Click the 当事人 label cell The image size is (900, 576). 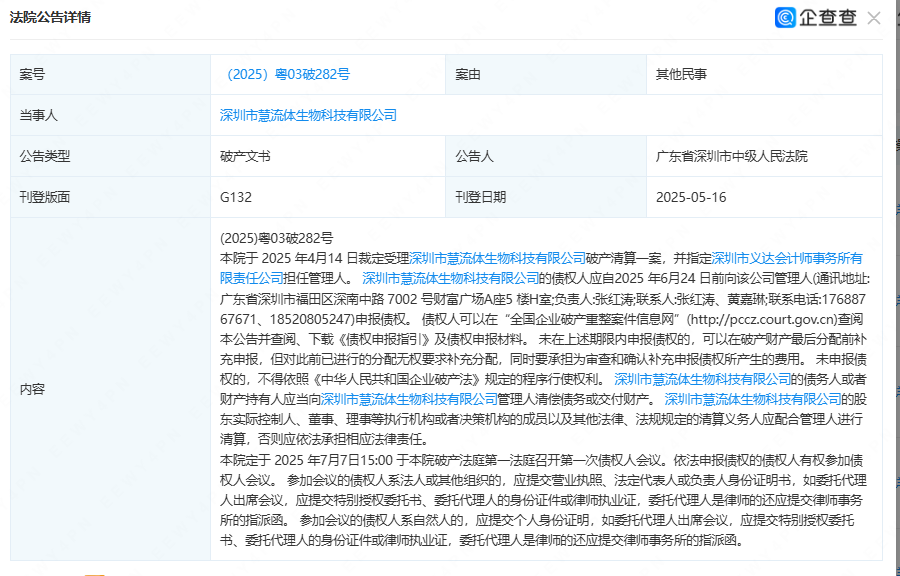(x=110, y=115)
